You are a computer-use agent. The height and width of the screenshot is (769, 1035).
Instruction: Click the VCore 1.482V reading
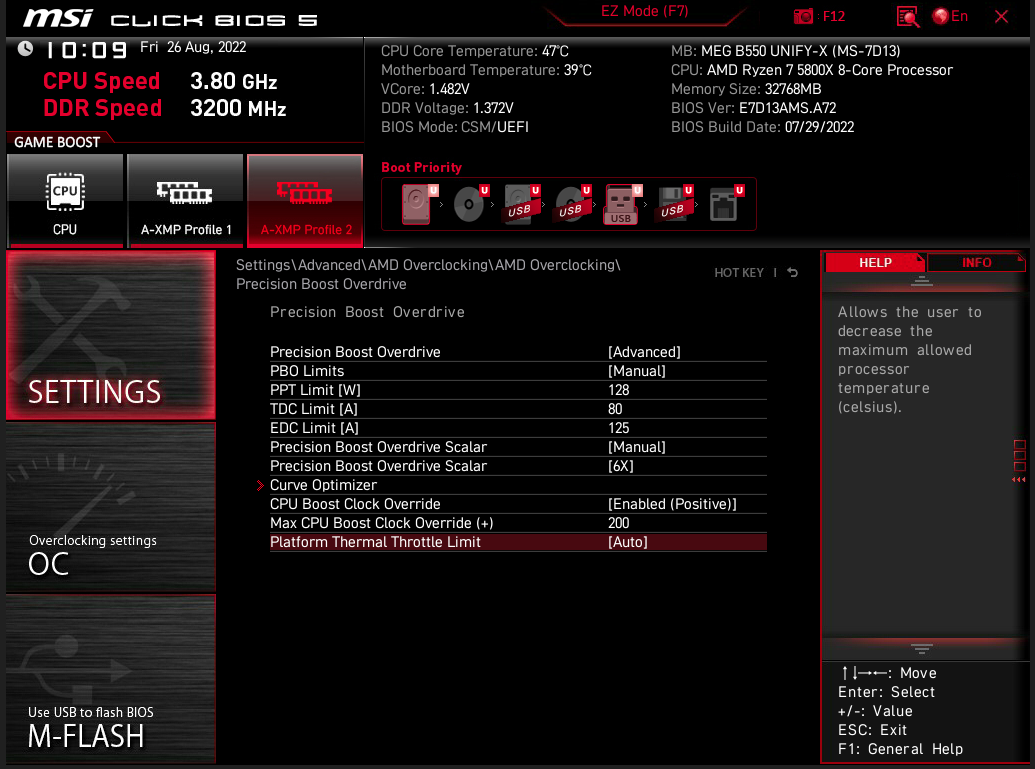tap(425, 89)
